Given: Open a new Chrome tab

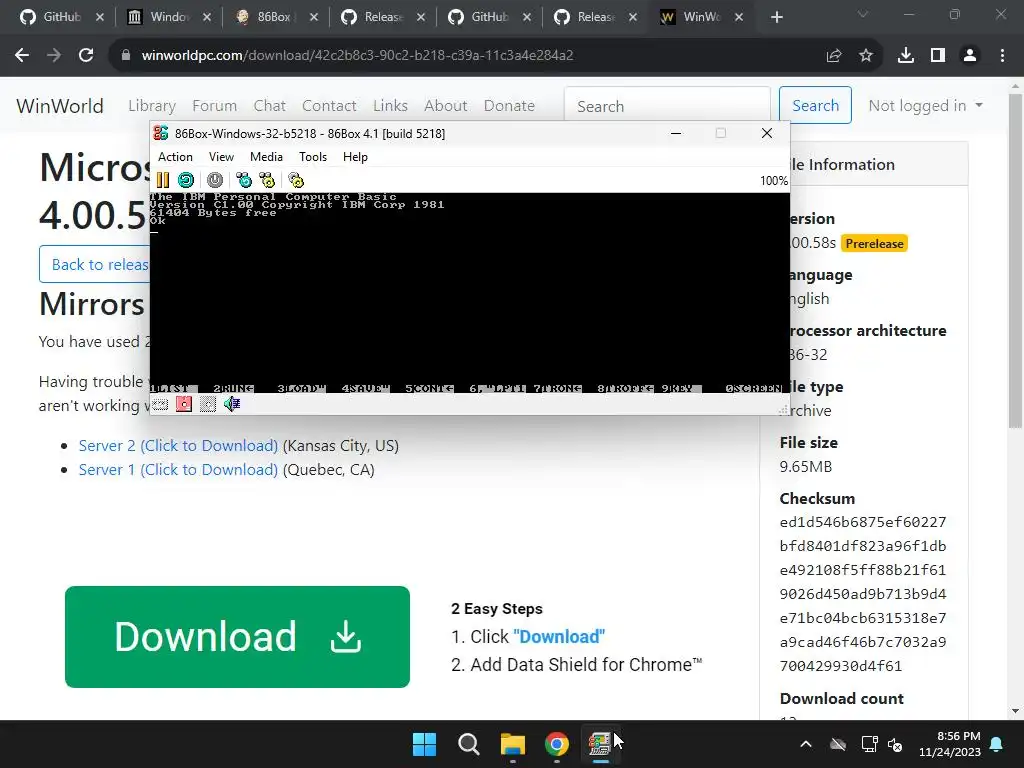Looking at the screenshot, I should click(x=776, y=17).
